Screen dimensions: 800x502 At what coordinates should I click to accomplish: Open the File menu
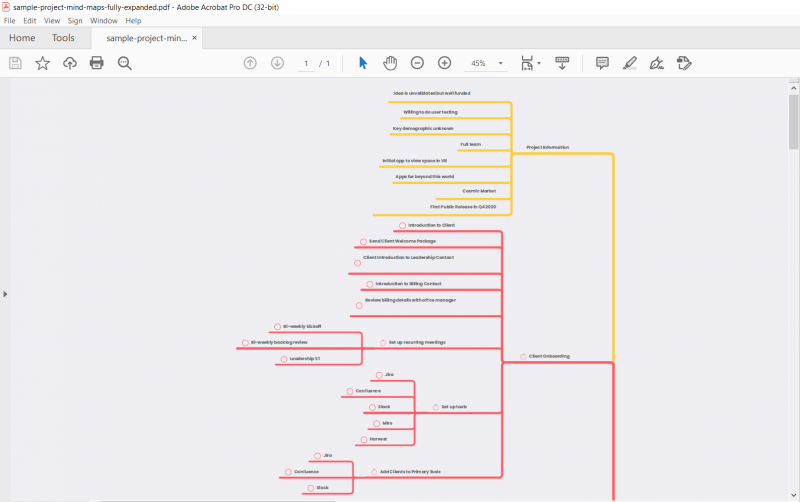(x=9, y=21)
